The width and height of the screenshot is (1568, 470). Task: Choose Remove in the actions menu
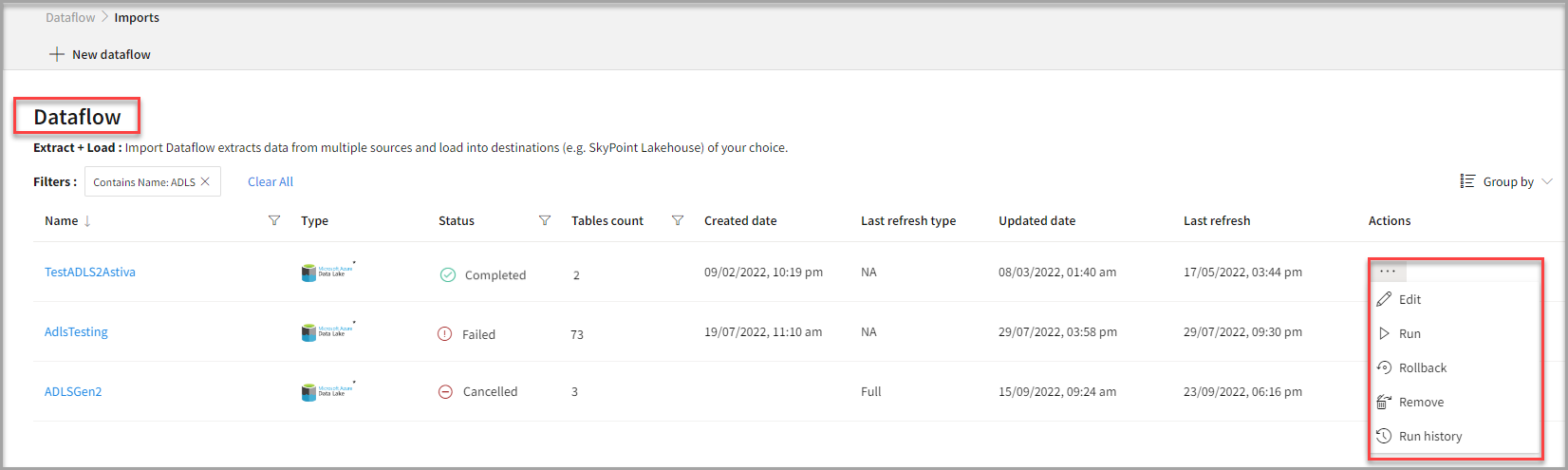(1421, 402)
